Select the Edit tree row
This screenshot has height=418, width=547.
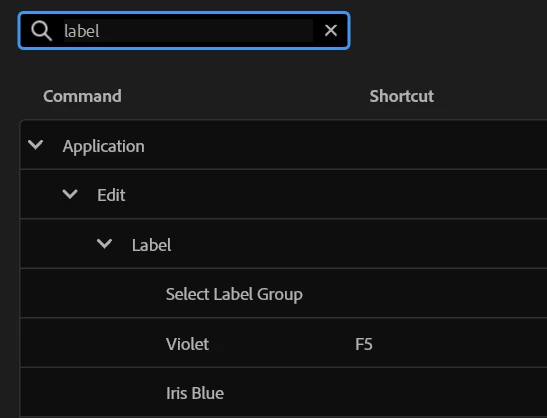(x=284, y=194)
